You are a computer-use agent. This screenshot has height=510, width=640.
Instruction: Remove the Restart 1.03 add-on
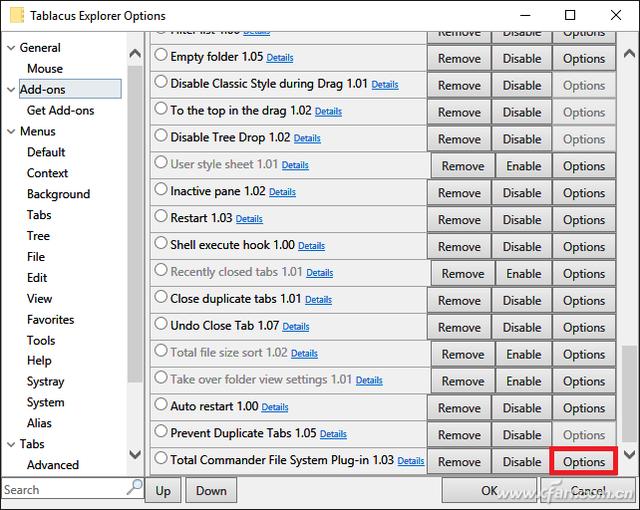(x=459, y=220)
